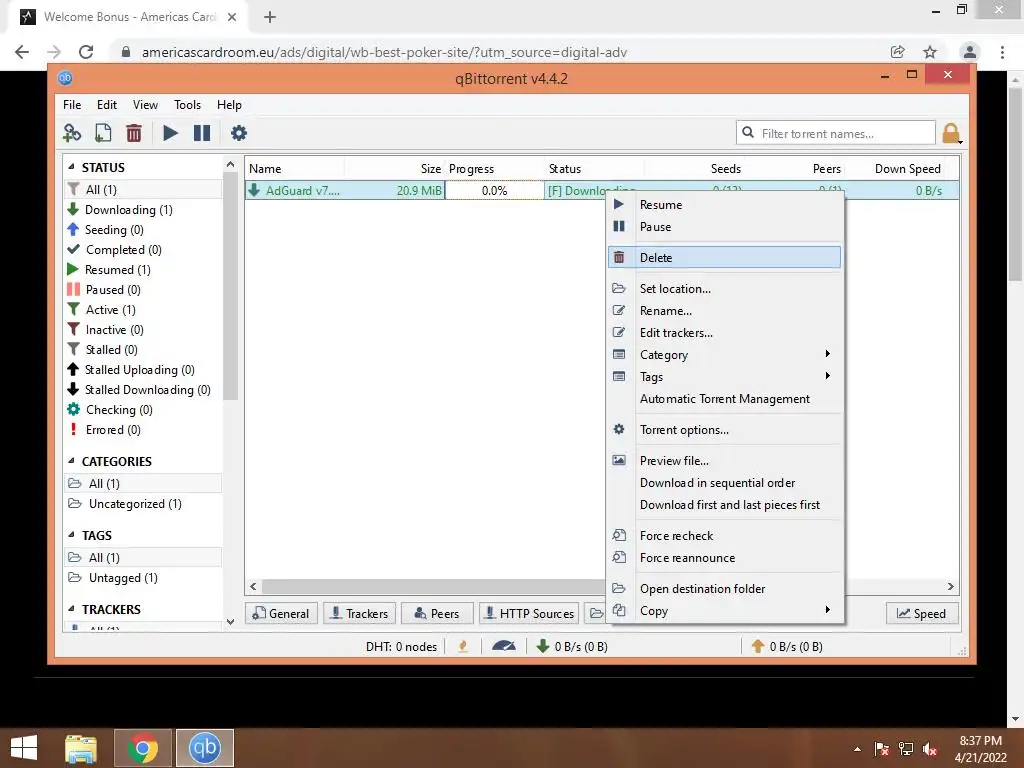The image size is (1024, 768).
Task: Click the connection status icon in status bar
Action: tap(463, 646)
